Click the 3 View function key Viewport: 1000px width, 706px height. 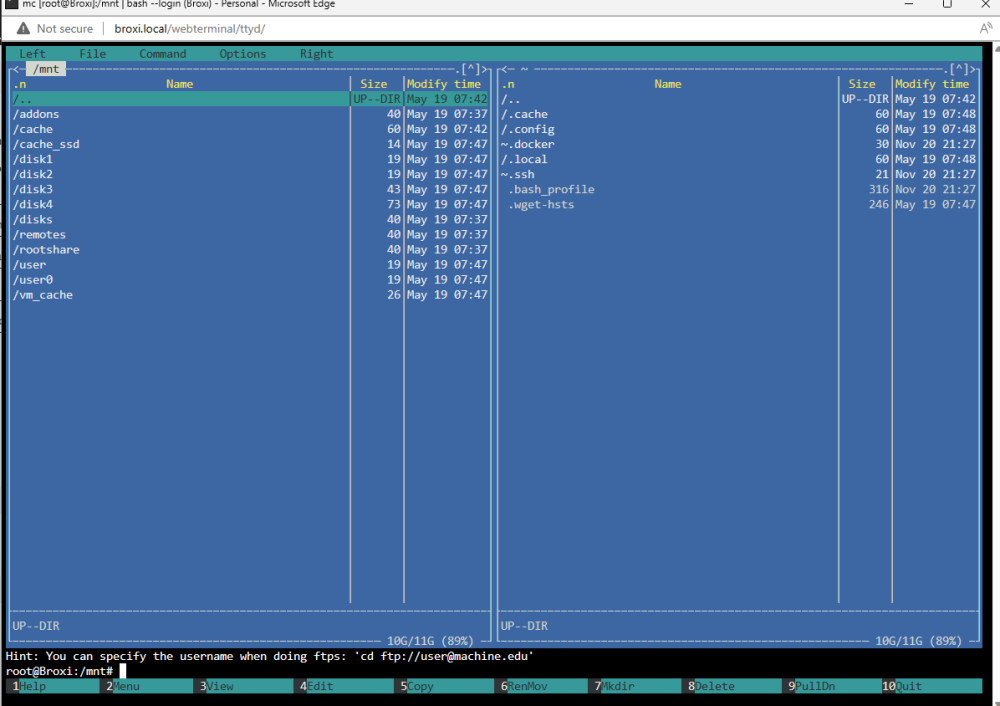coord(246,686)
